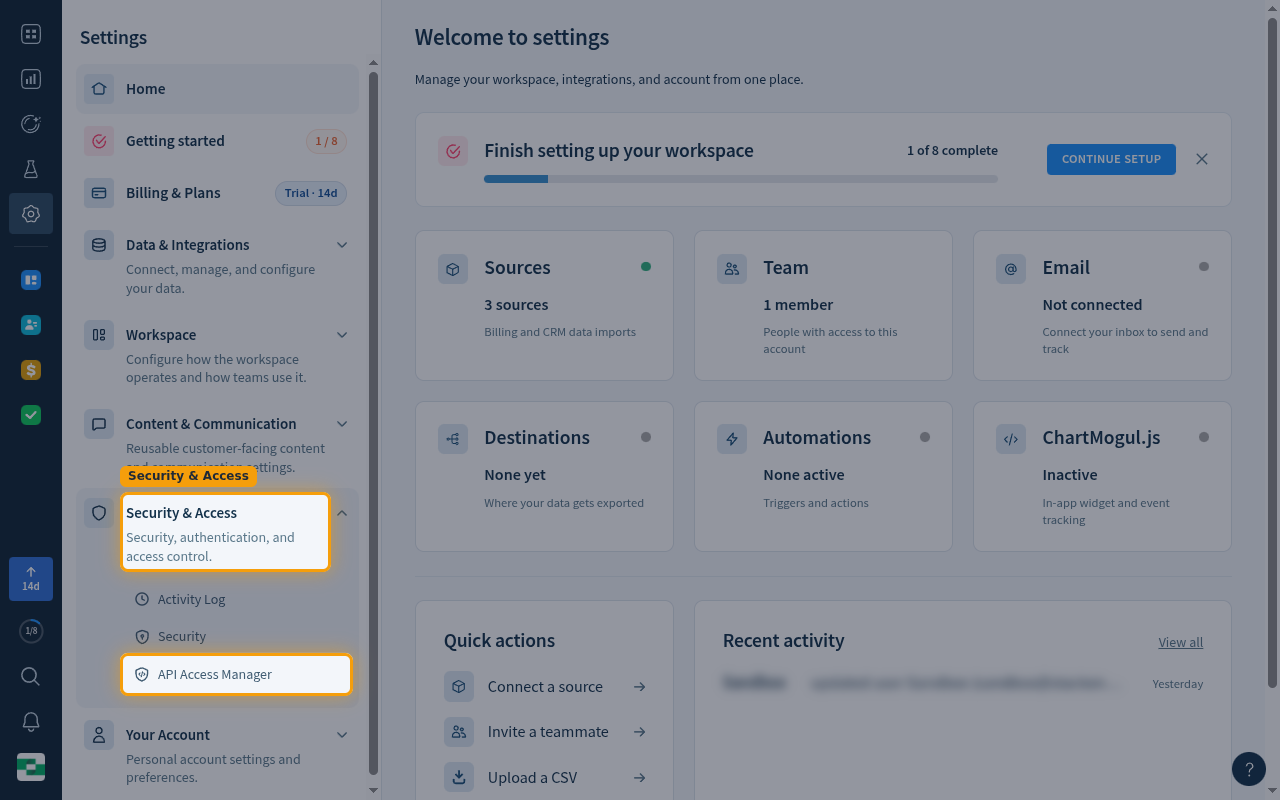This screenshot has width=1280, height=800.
Task: Click the ChartMogul.js code icon
Action: (1011, 439)
